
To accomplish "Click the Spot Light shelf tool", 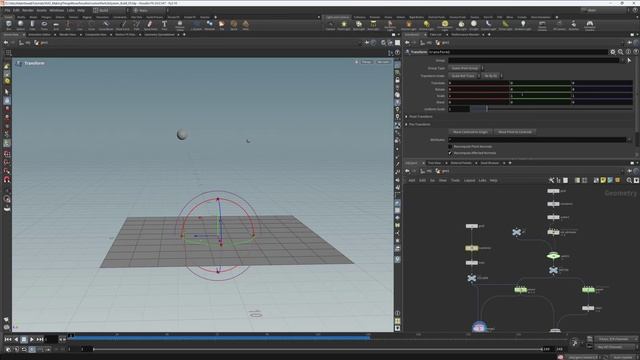I will (359, 25).
